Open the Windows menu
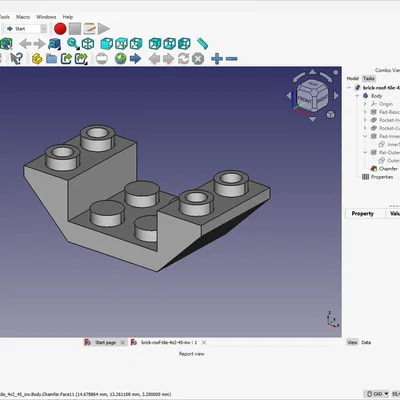The height and width of the screenshot is (400, 400). 46,17
